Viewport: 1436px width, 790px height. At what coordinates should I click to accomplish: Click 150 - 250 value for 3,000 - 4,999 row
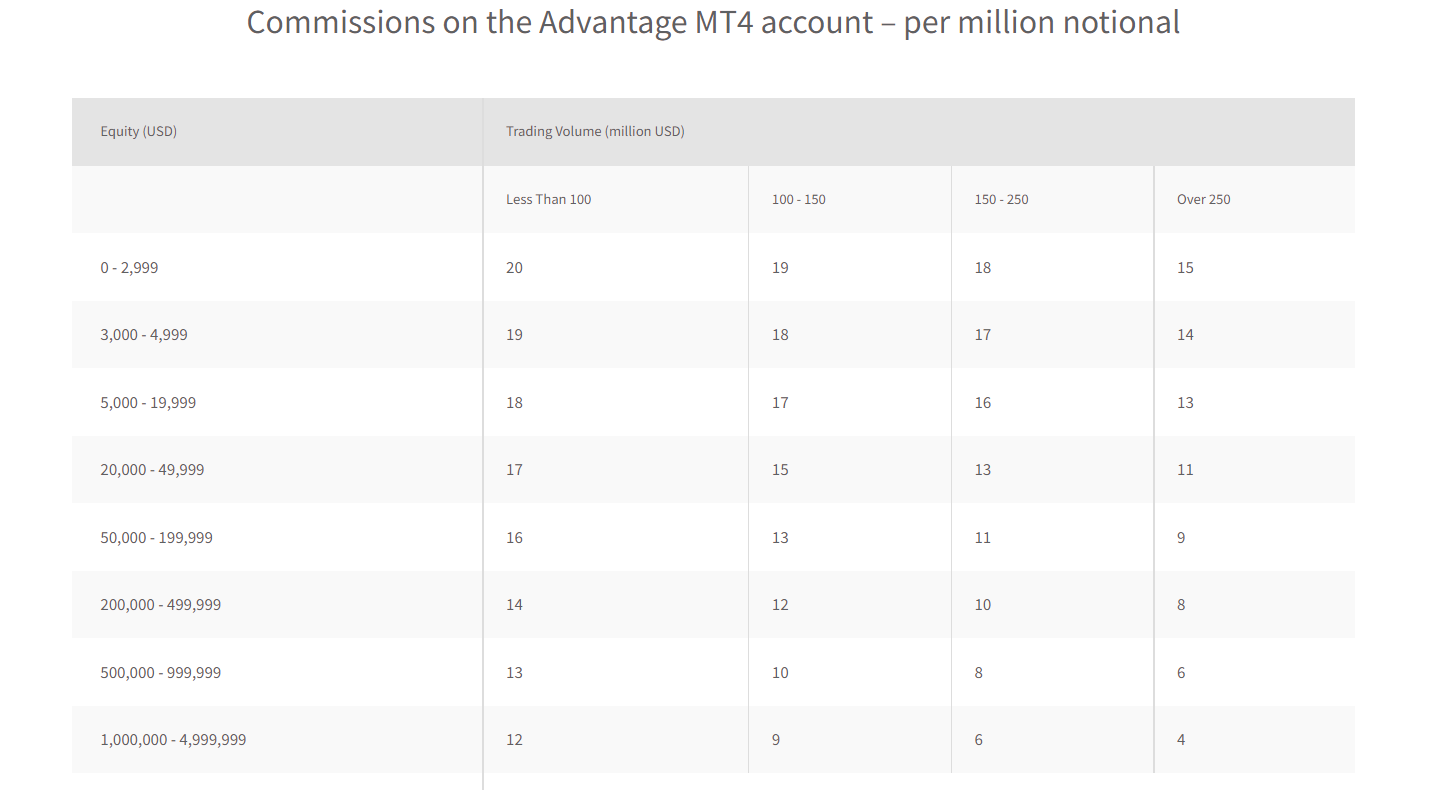click(x=983, y=334)
